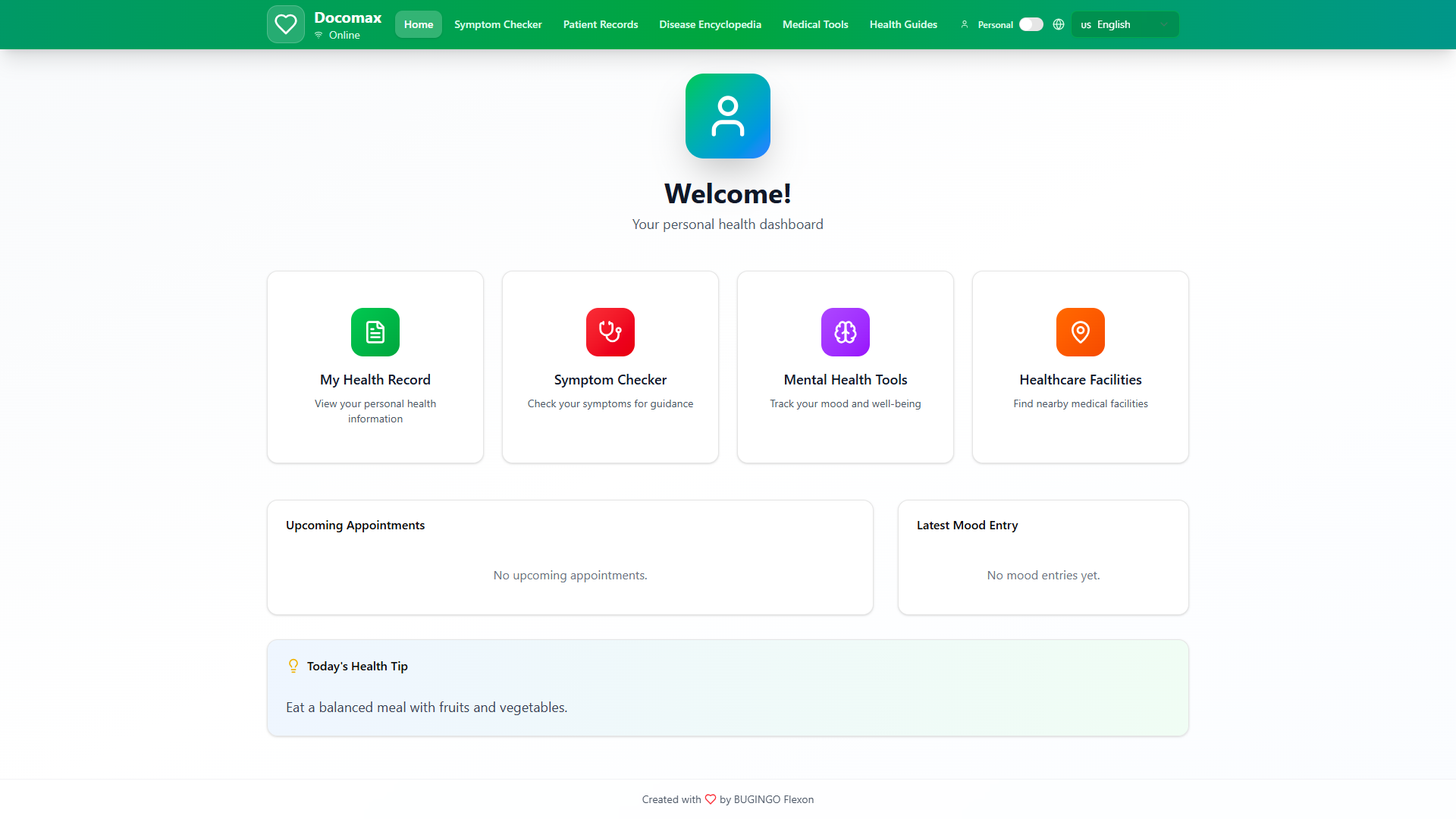Image resolution: width=1456 pixels, height=819 pixels.
Task: Click the globe language icon in navbar
Action: [1059, 24]
